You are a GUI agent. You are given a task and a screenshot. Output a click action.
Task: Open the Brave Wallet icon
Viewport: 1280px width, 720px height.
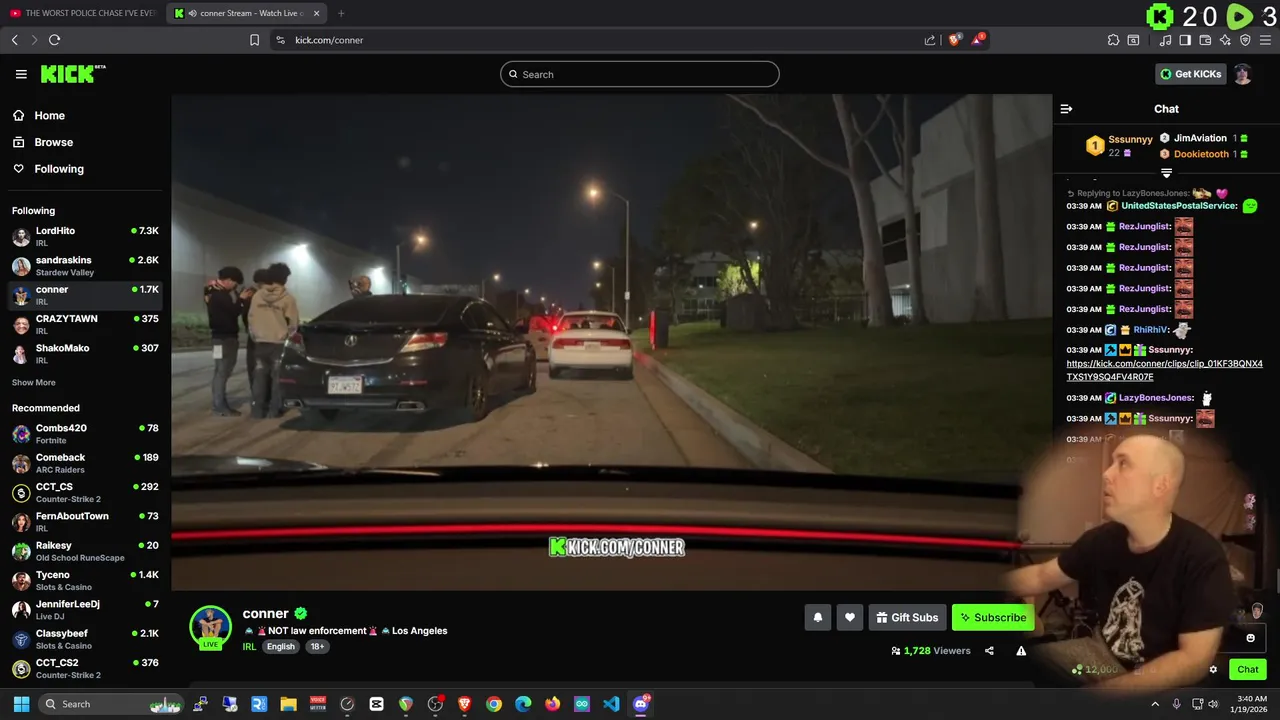(x=1205, y=40)
